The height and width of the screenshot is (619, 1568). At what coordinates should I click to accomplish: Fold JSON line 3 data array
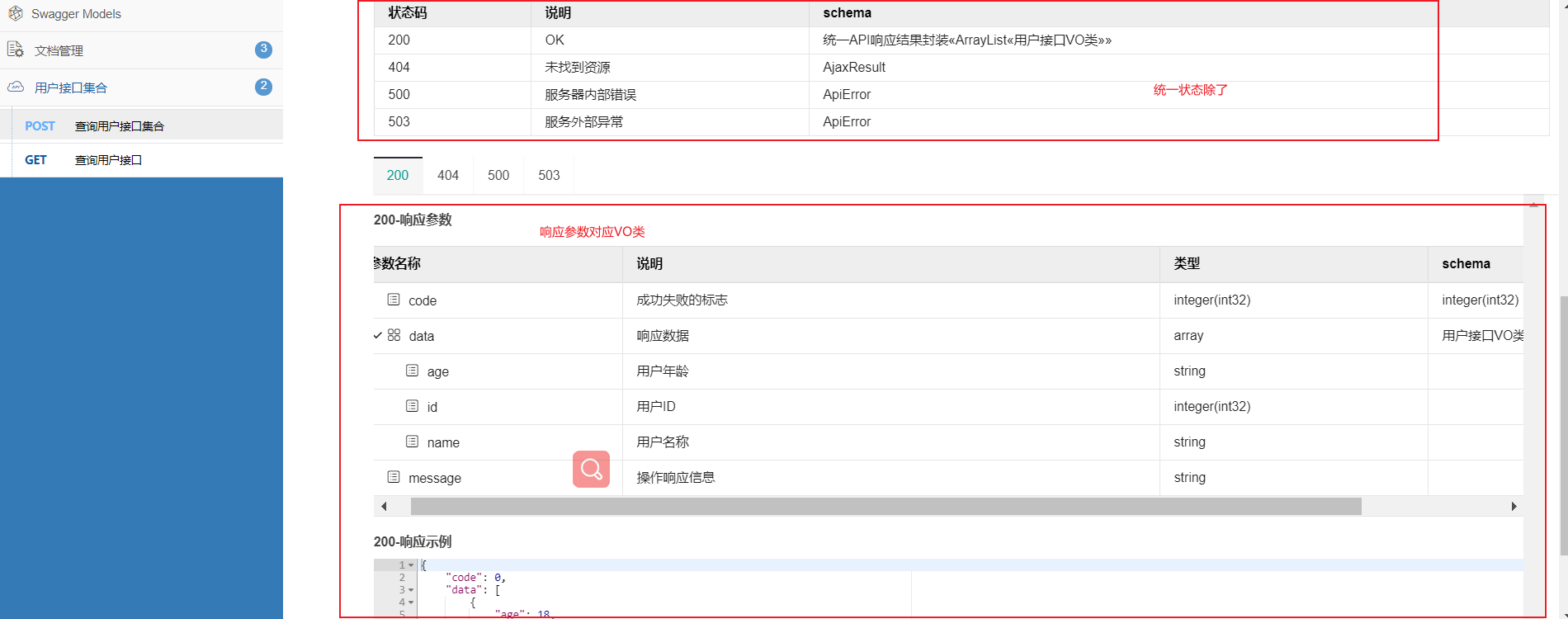(x=411, y=590)
